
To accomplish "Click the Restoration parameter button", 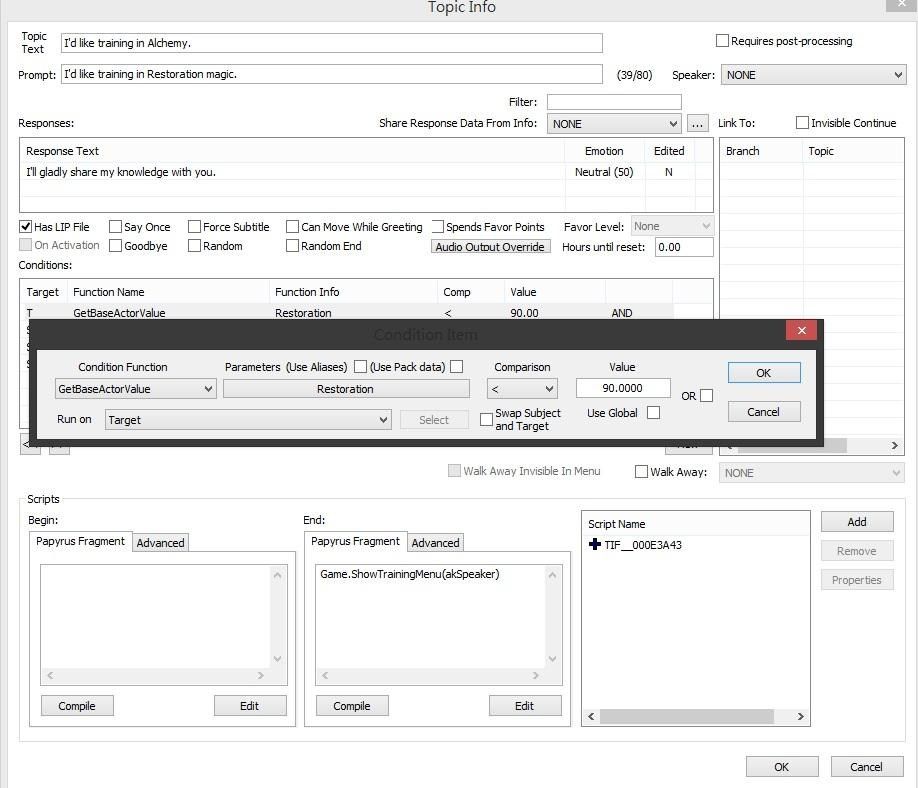I will [346, 389].
